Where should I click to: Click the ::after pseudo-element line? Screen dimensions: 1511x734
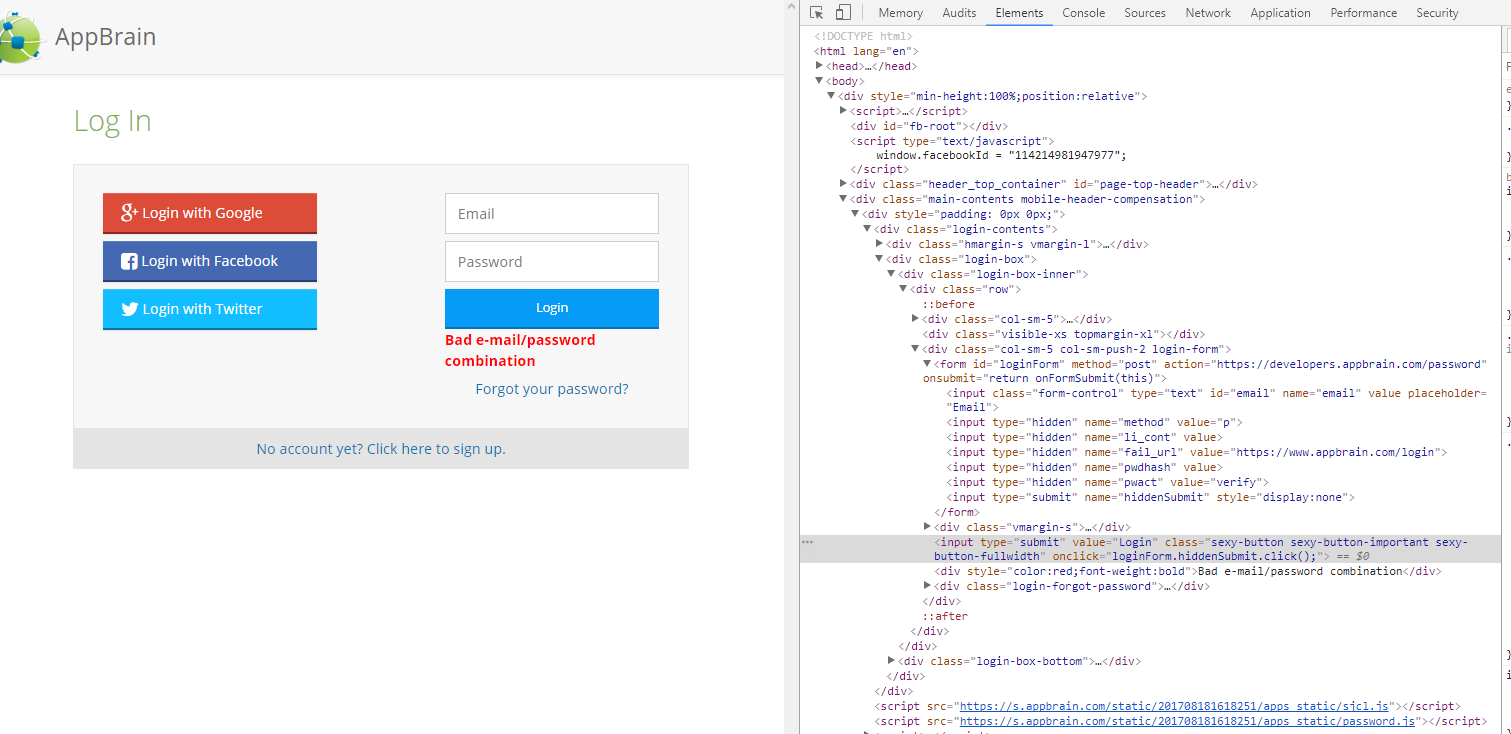(x=944, y=616)
